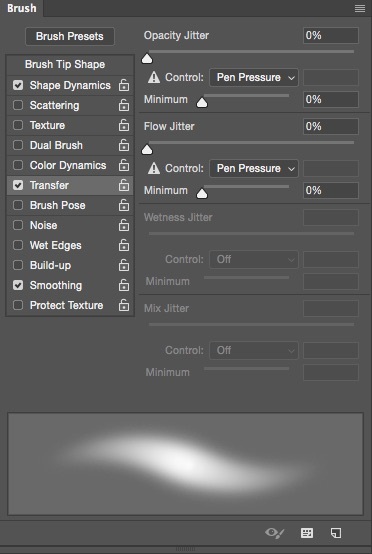Click the Opacity Jitter warning triangle

click(154, 77)
